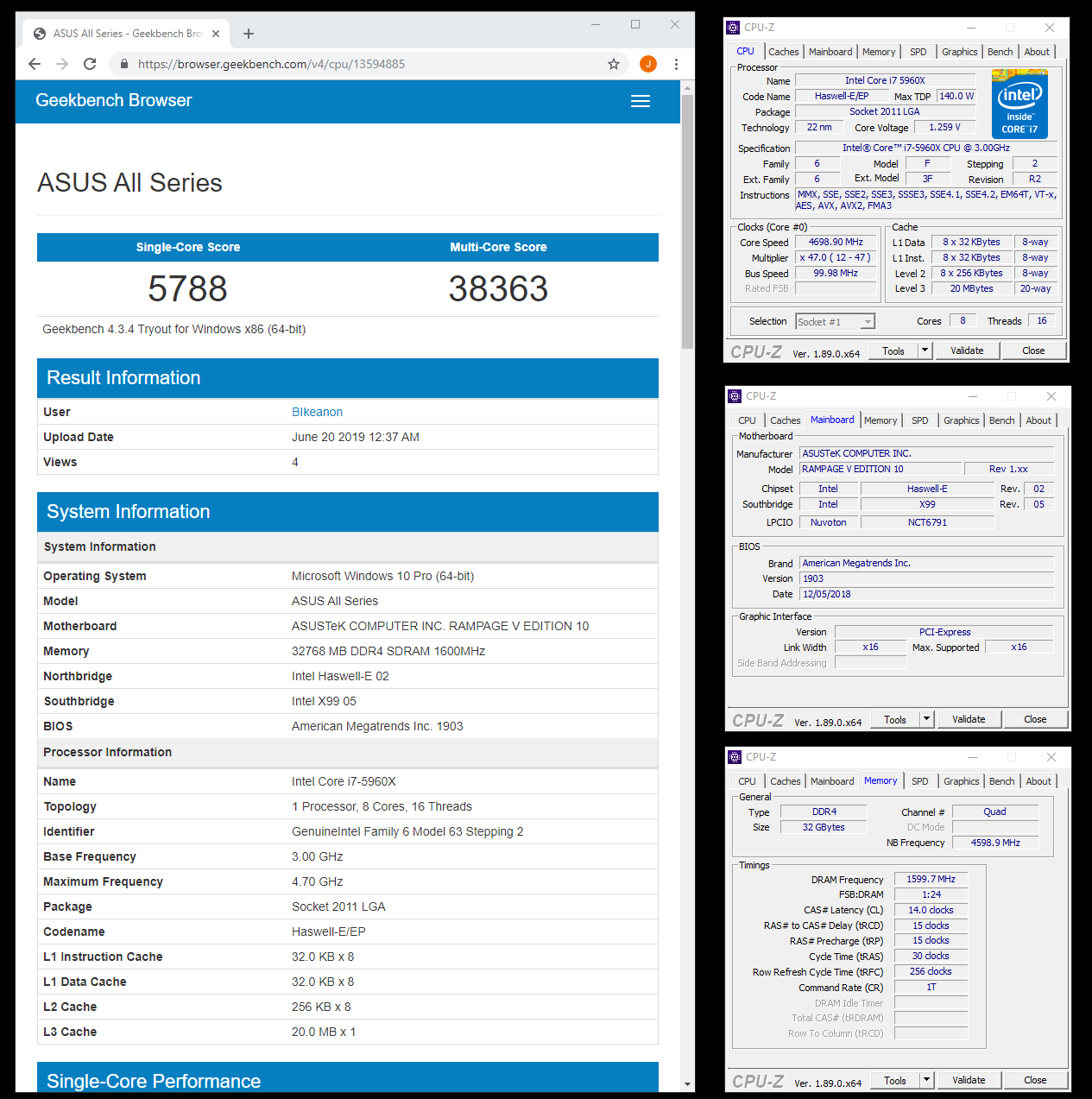Open the Geekbench Browser hamburger menu

[x=641, y=101]
